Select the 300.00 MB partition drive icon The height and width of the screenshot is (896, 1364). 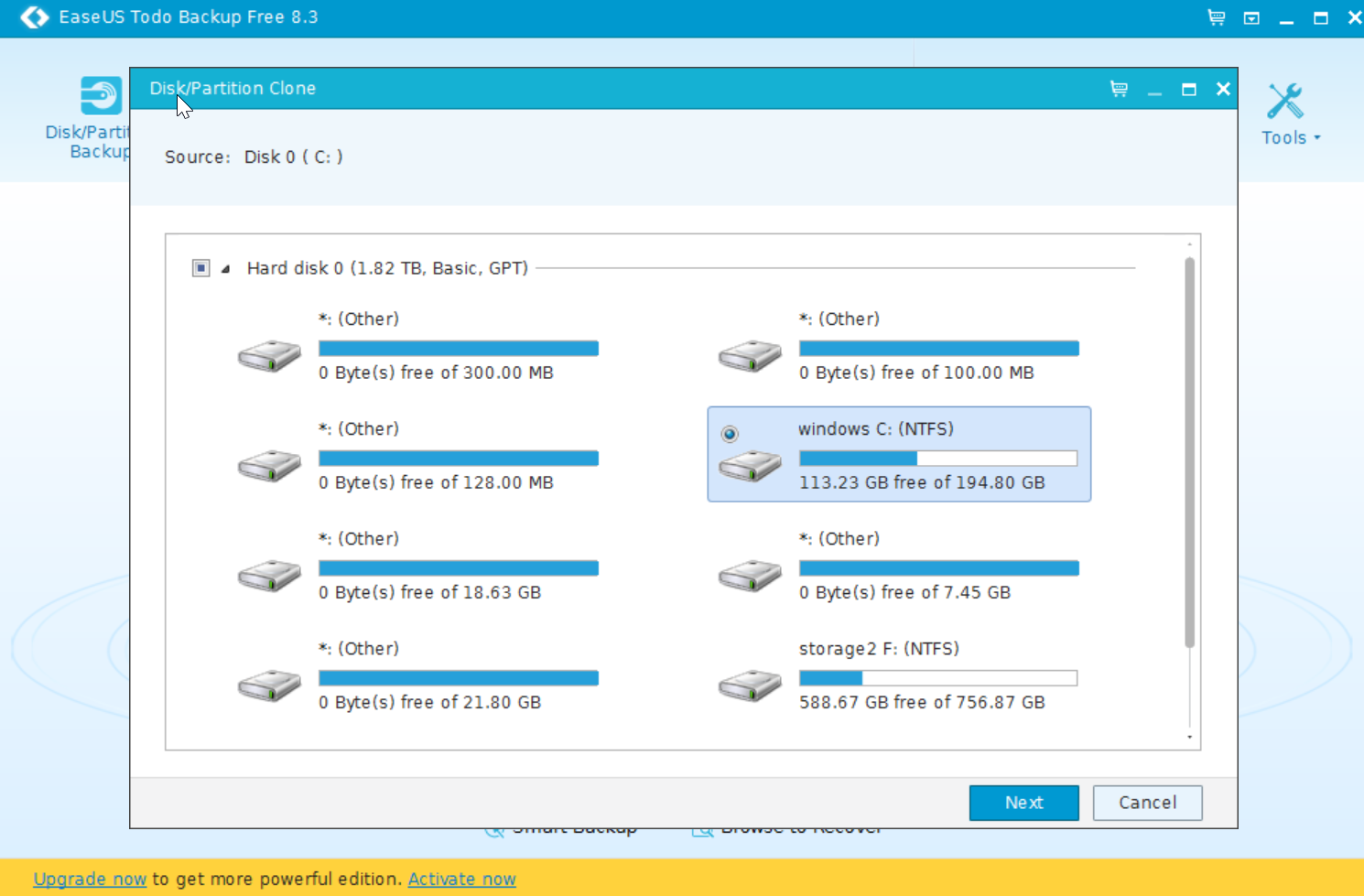(269, 355)
